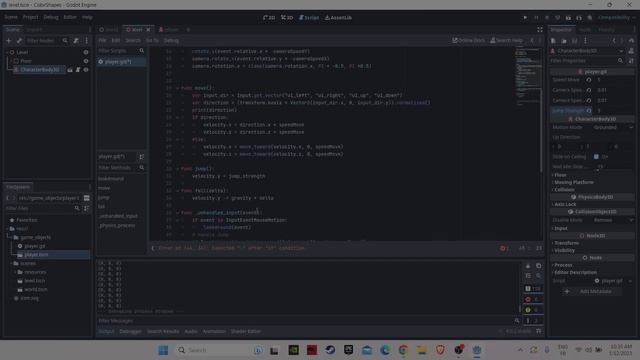Open the Shader Editor bottom panel

[246, 331]
